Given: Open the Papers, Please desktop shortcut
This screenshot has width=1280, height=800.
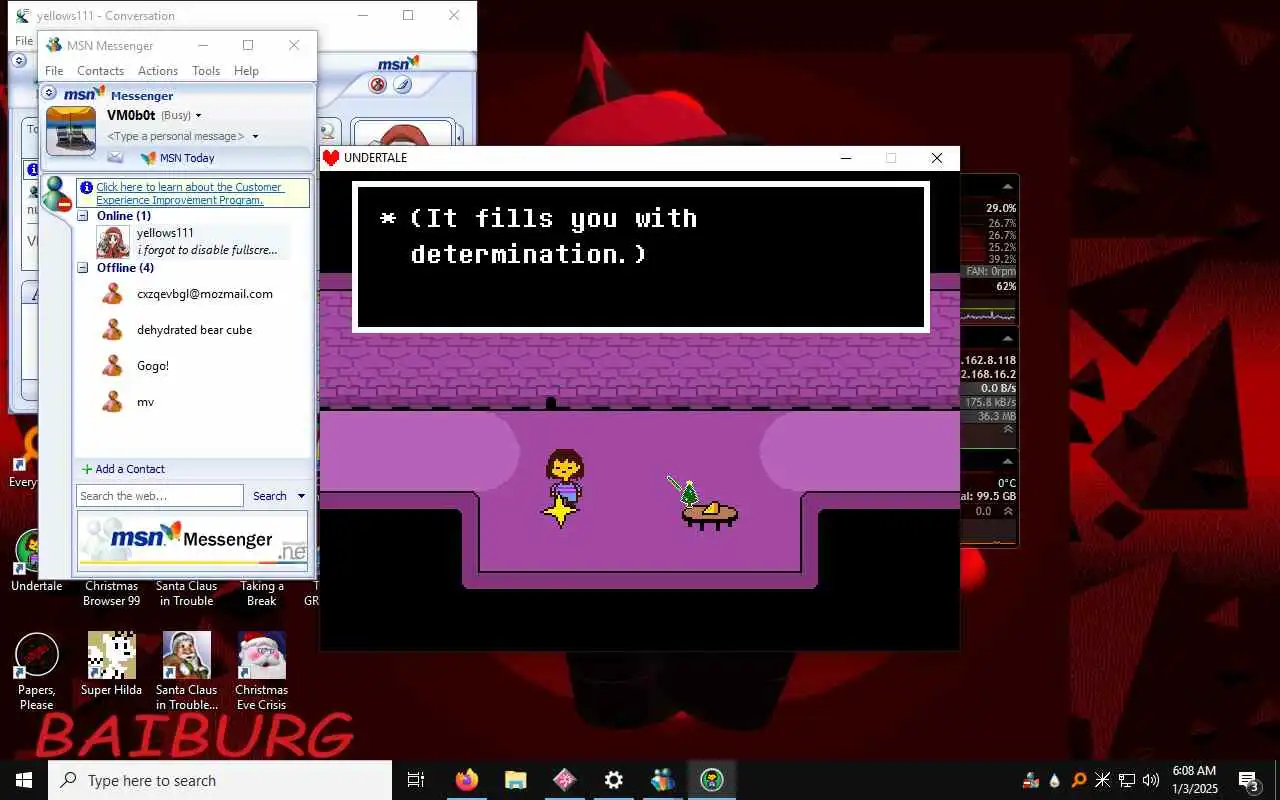Looking at the screenshot, I should [x=36, y=672].
